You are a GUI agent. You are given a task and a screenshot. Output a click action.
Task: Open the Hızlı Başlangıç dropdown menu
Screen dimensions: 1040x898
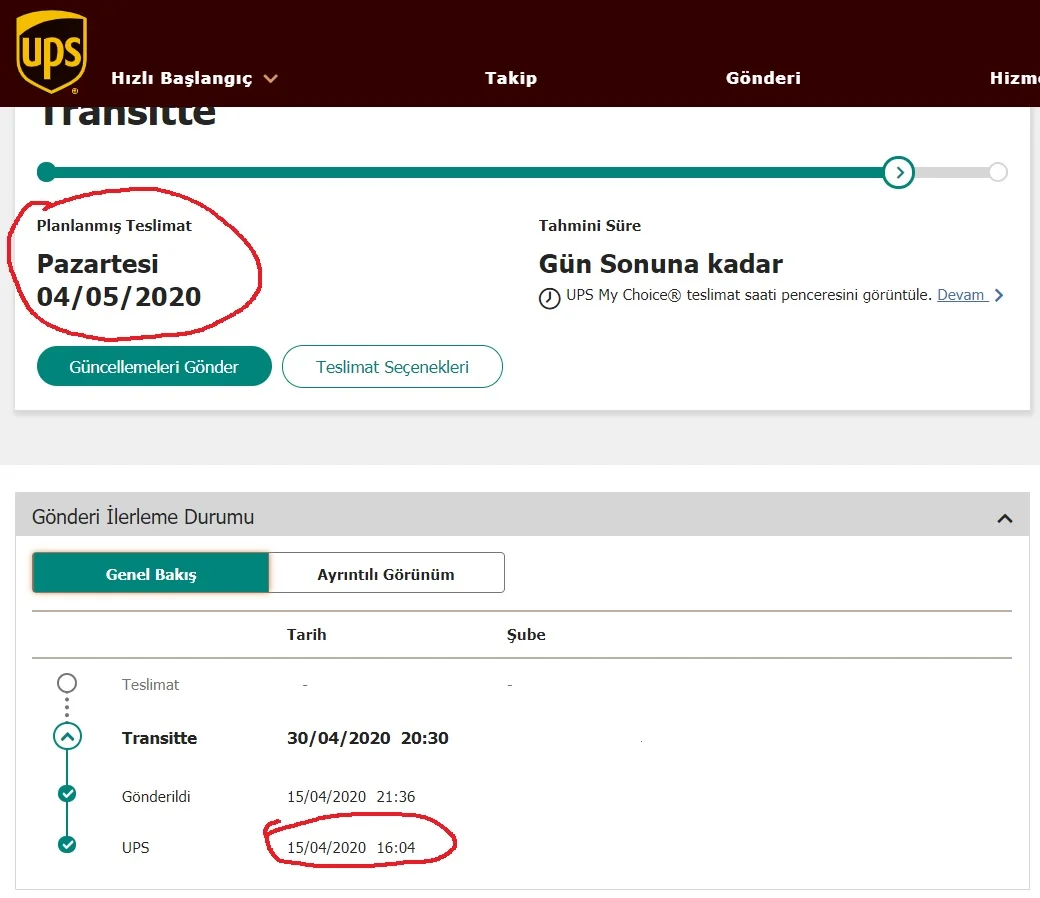(x=194, y=78)
